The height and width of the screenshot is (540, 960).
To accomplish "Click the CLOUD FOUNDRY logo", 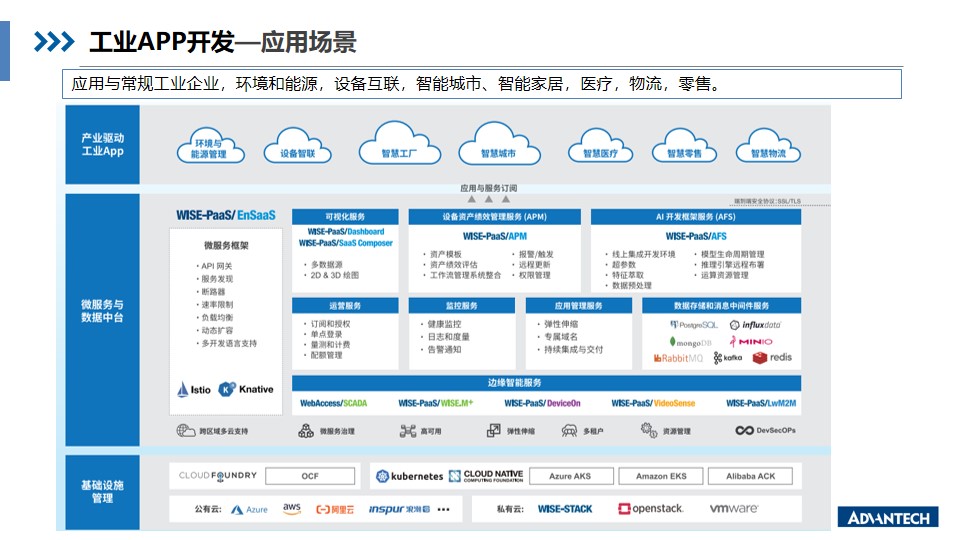I will tap(217, 475).
